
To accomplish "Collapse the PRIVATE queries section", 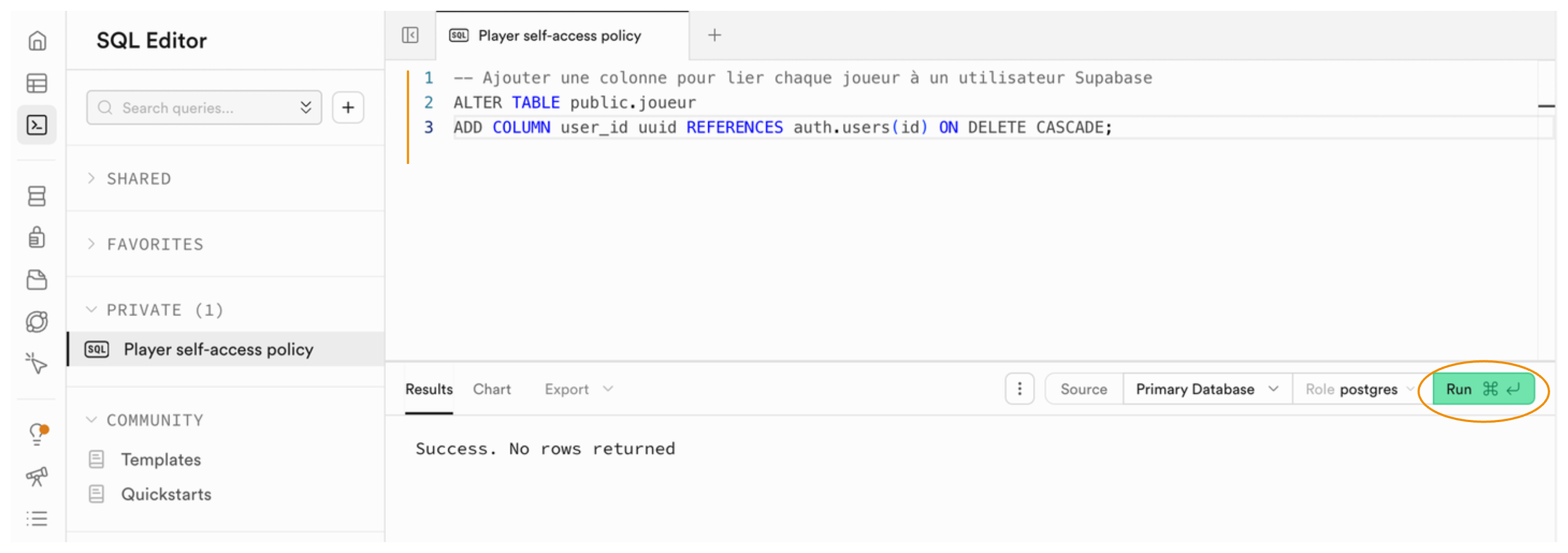I will pyautogui.click(x=165, y=310).
